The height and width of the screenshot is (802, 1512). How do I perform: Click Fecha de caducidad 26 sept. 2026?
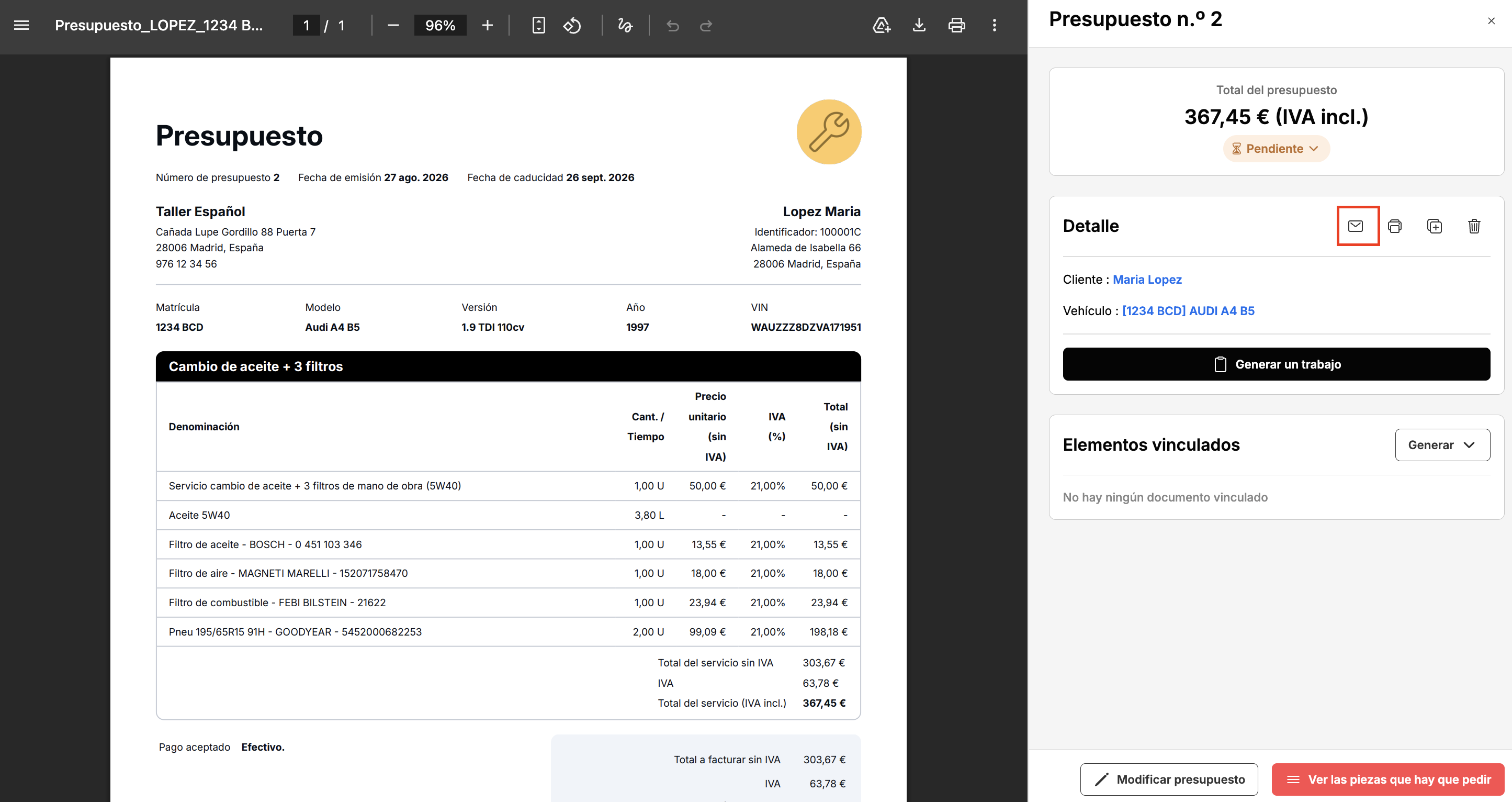coord(550,177)
